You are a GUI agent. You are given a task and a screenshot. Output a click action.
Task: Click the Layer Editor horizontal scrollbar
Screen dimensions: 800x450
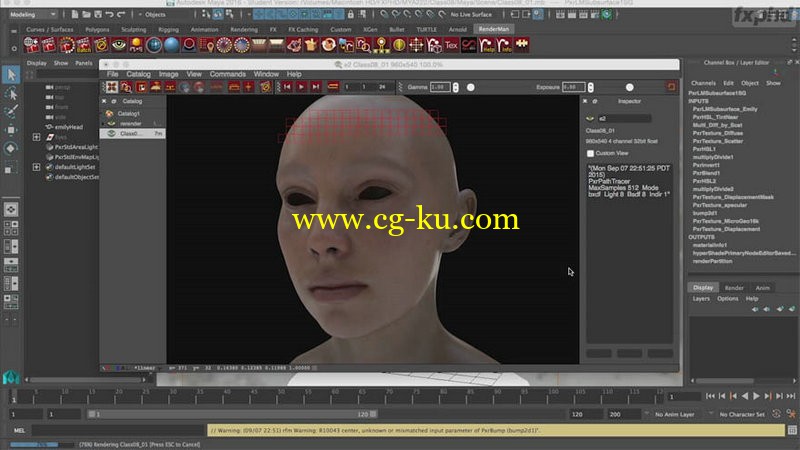tap(724, 381)
